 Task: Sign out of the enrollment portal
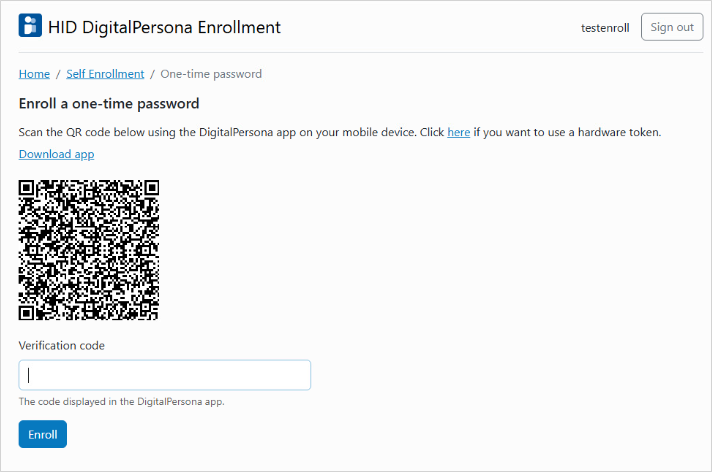click(x=671, y=27)
